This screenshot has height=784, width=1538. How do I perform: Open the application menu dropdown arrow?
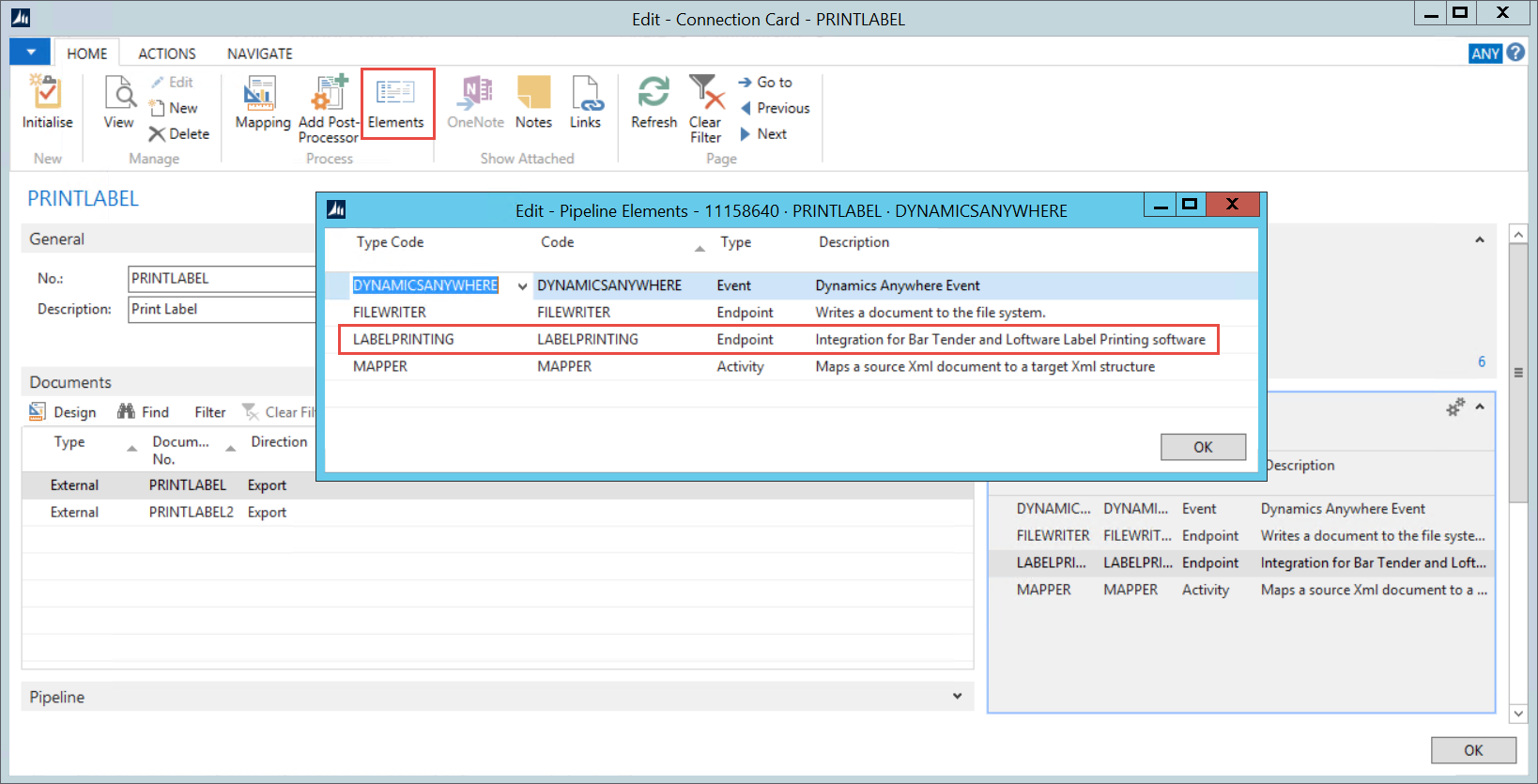[x=30, y=52]
